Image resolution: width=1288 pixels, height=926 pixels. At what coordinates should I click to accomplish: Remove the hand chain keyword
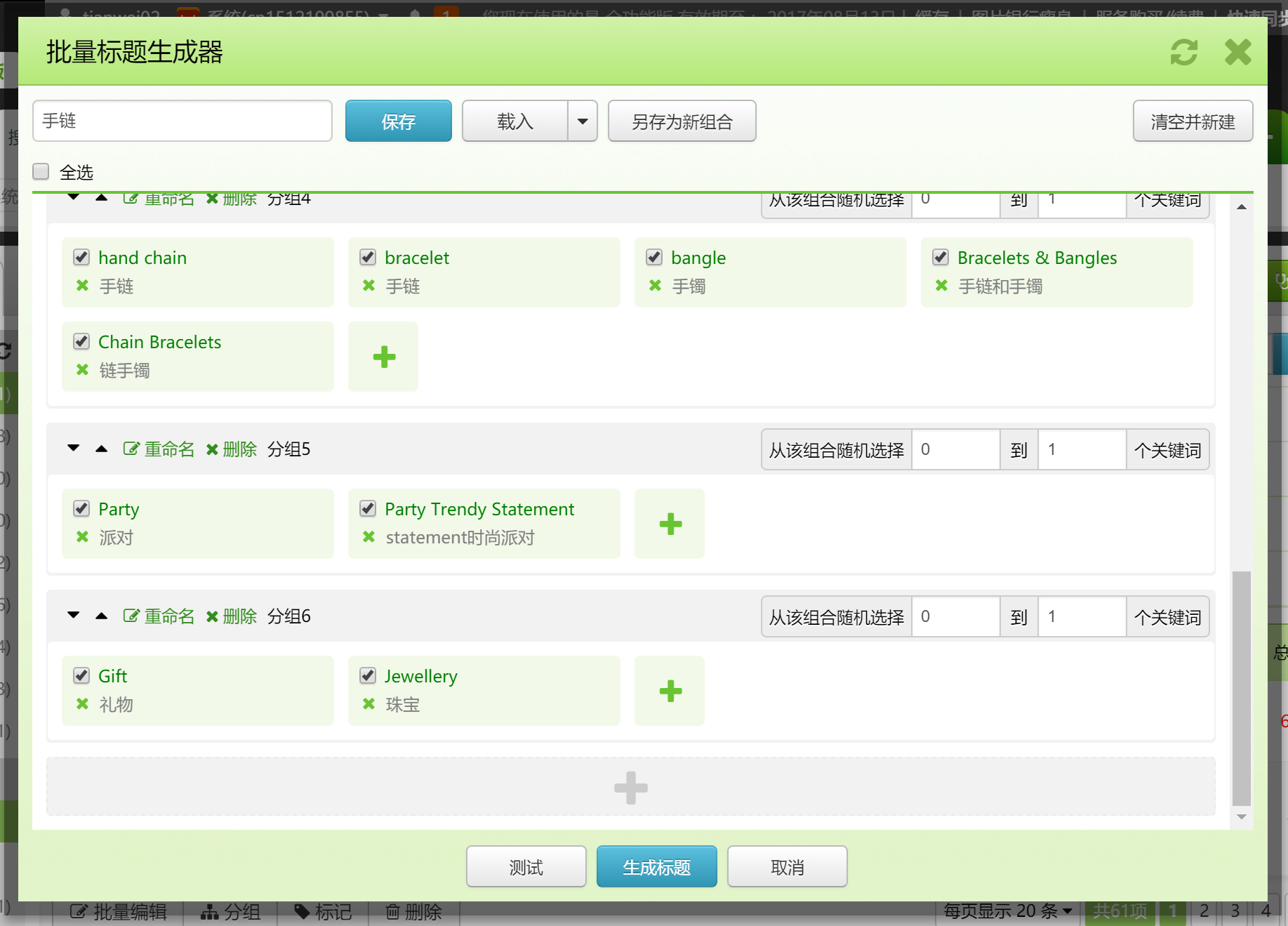[82, 286]
